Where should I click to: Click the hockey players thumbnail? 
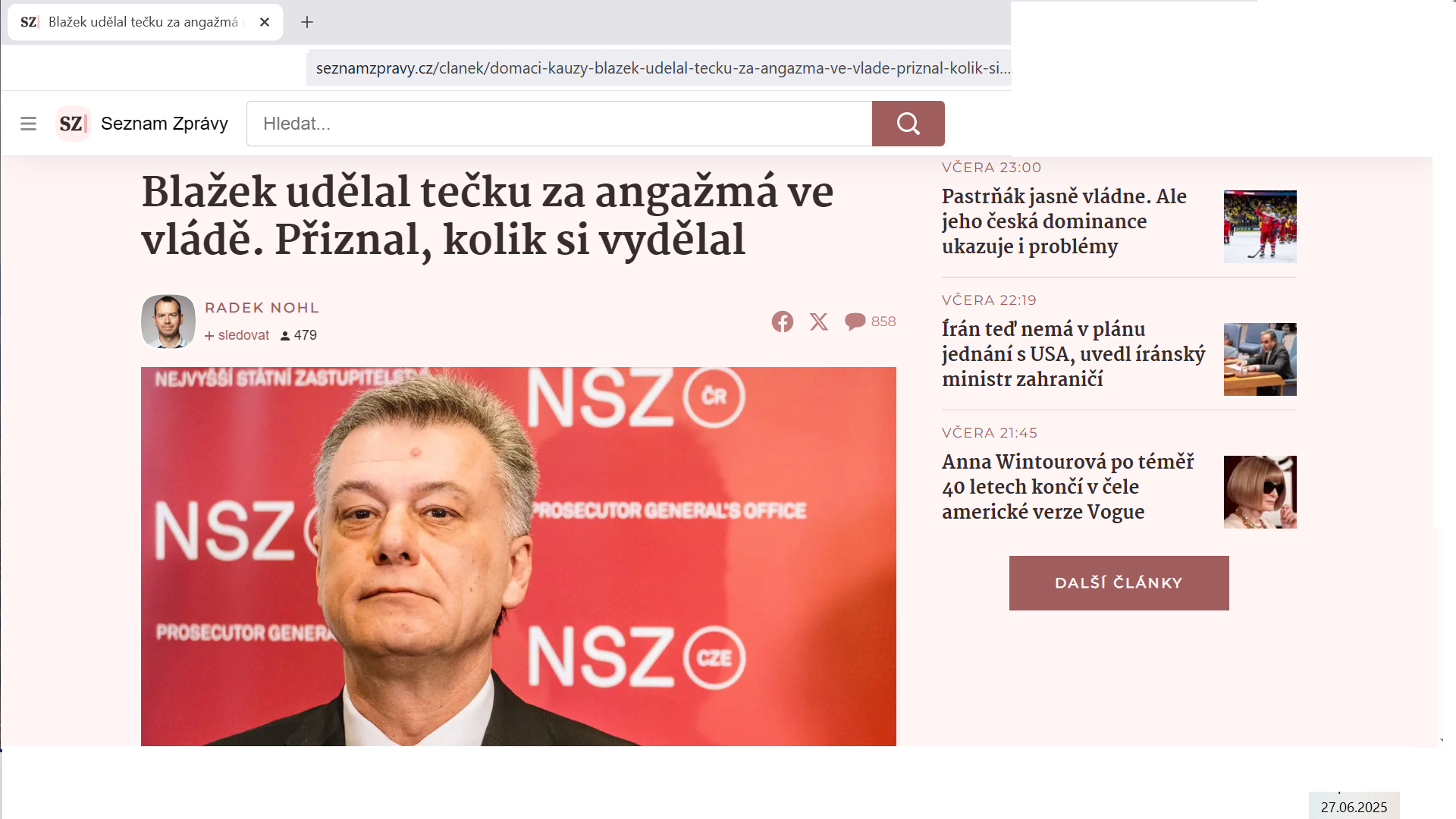coord(1260,227)
